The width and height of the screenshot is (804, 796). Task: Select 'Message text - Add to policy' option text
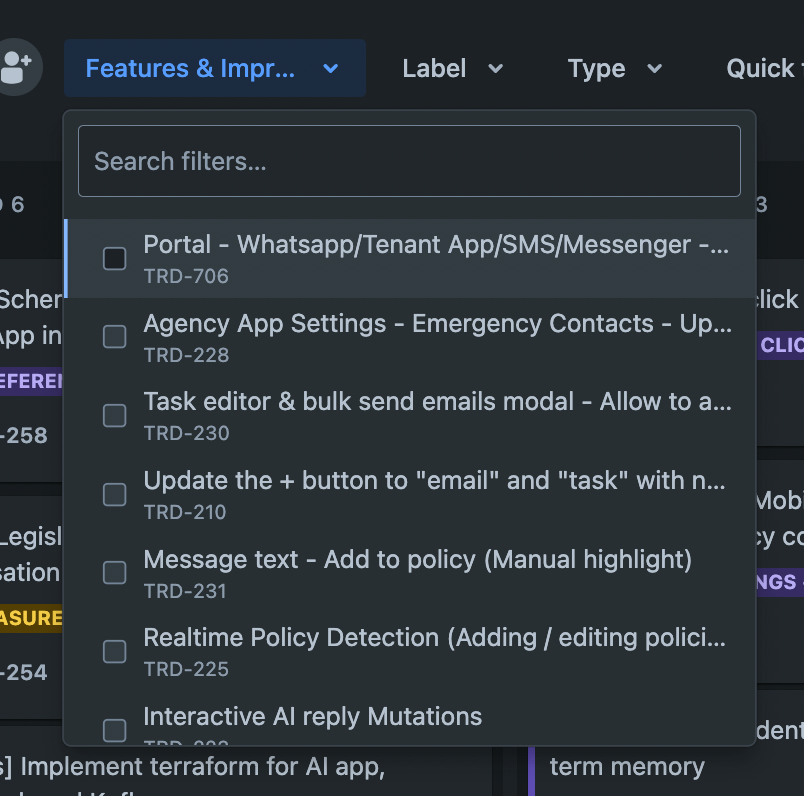click(x=417, y=560)
